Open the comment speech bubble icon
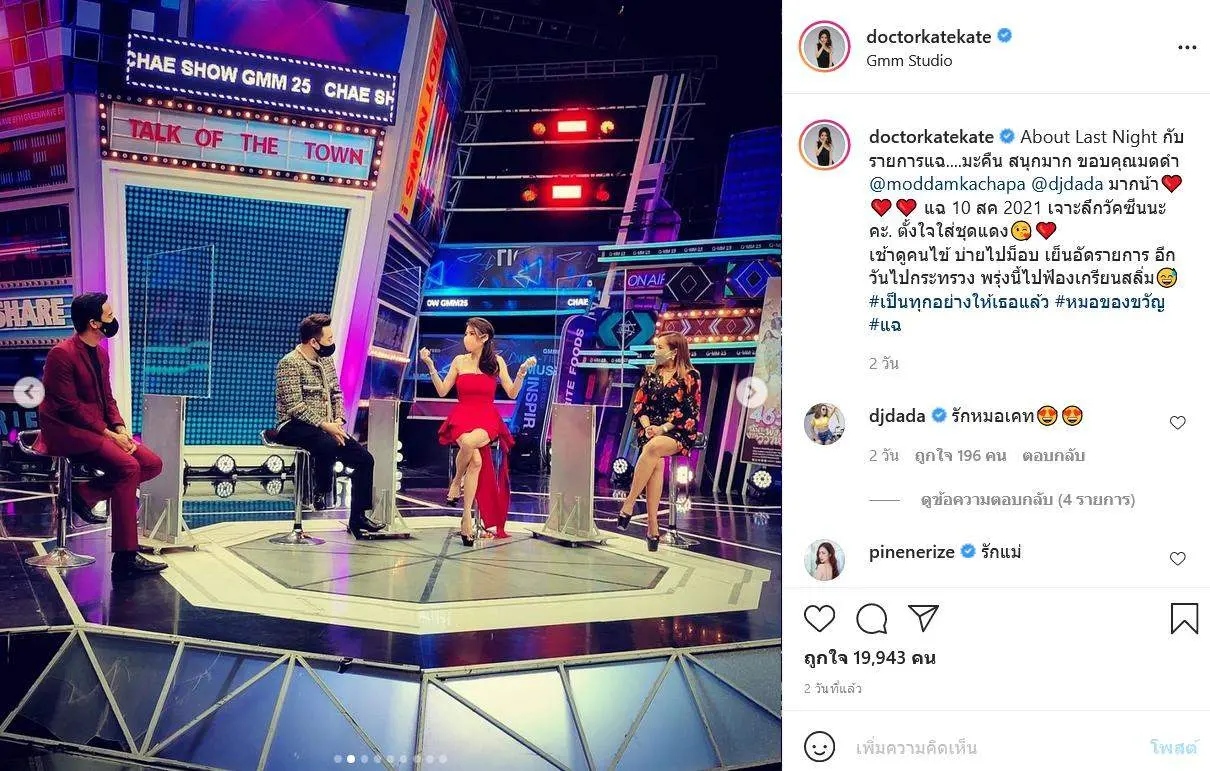The image size is (1210, 771). coord(872,619)
